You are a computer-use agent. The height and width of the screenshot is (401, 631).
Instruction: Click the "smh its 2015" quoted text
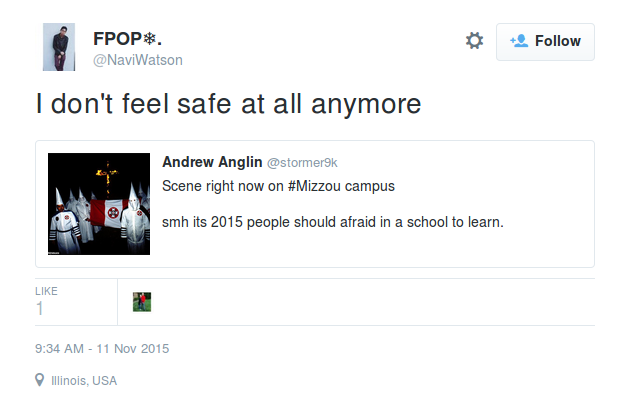pyautogui.click(x=332, y=221)
